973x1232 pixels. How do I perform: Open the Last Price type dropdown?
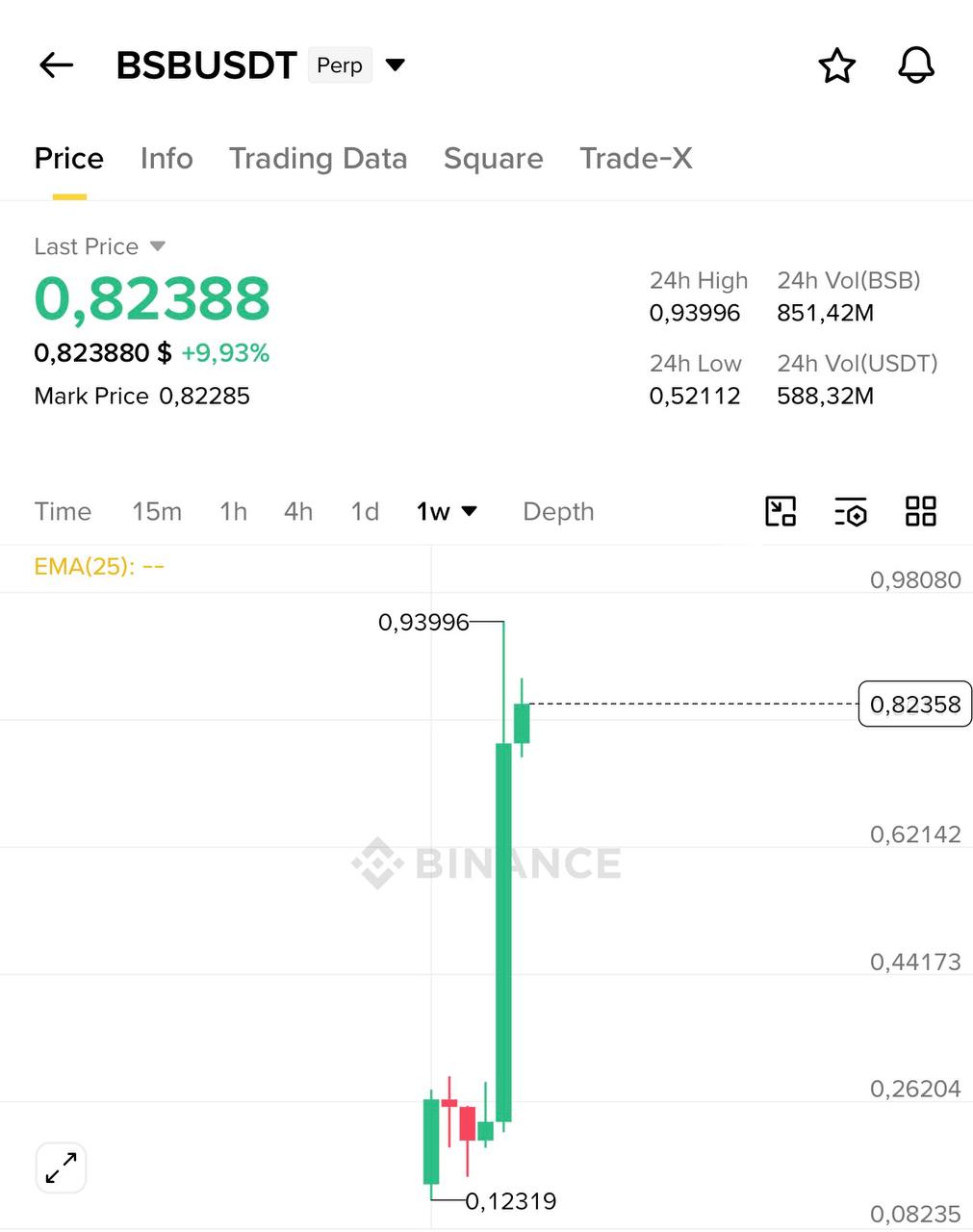tap(158, 246)
